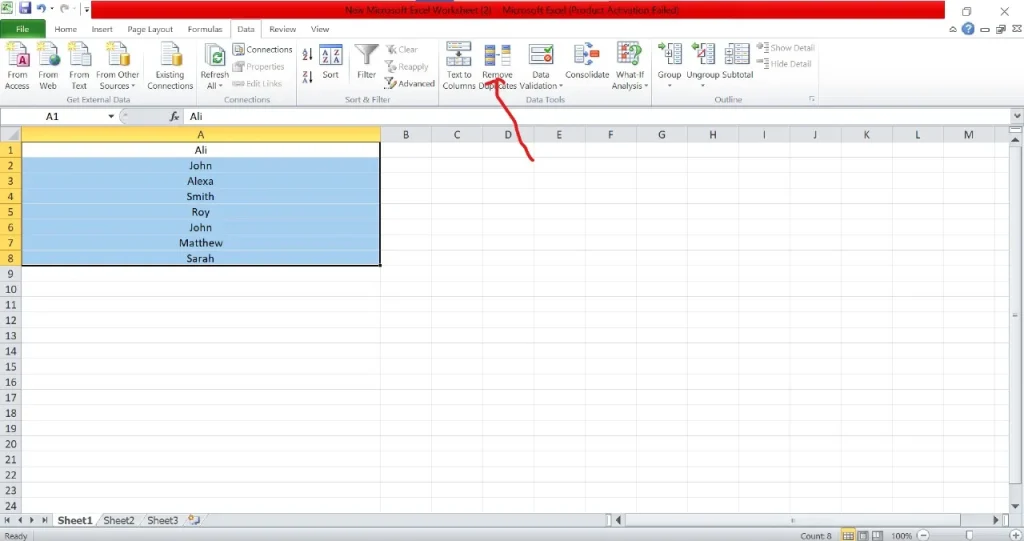Open the Name Box dropdown arrow
Viewport: 1024px width, 541px height.
(x=111, y=117)
